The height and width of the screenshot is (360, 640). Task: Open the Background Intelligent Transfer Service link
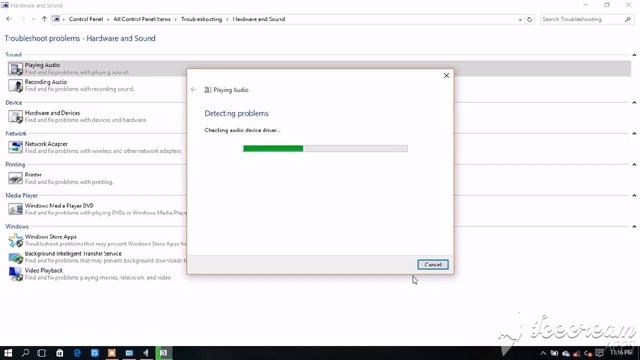[73, 253]
